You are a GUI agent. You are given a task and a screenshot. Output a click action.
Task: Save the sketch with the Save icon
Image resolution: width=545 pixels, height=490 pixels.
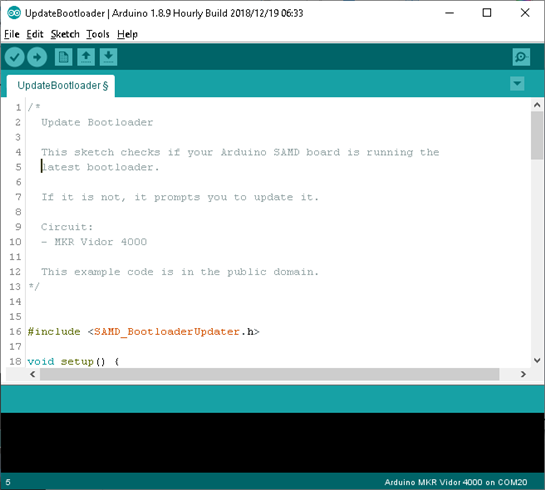pyautogui.click(x=108, y=57)
